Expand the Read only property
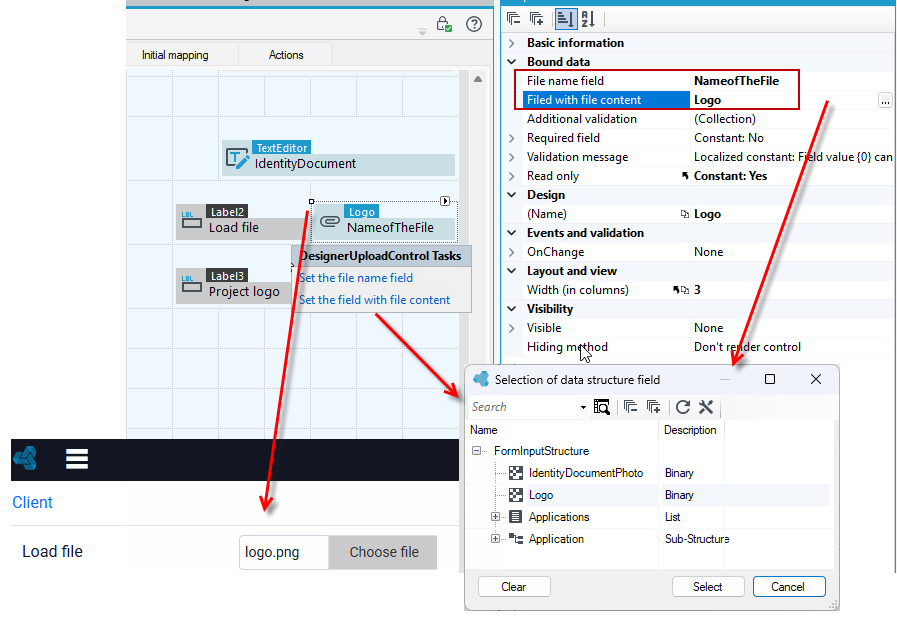Screen dimensions: 897x635 [512, 176]
